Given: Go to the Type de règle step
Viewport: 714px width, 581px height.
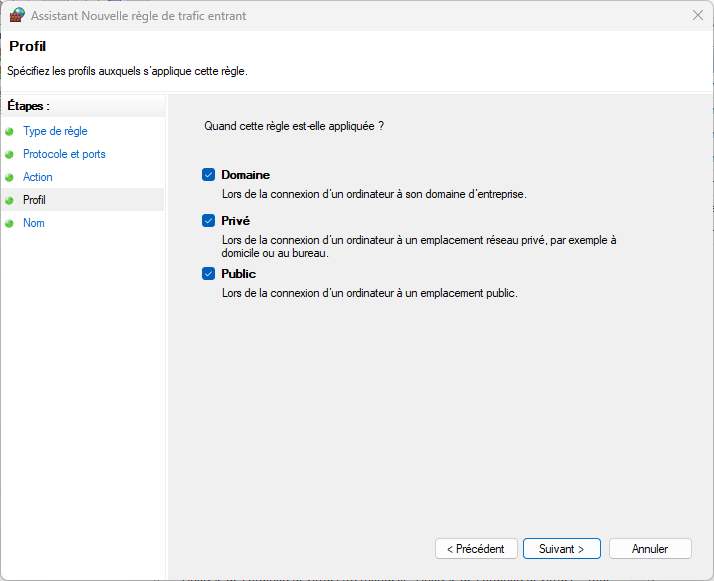Looking at the screenshot, I should [x=55, y=131].
